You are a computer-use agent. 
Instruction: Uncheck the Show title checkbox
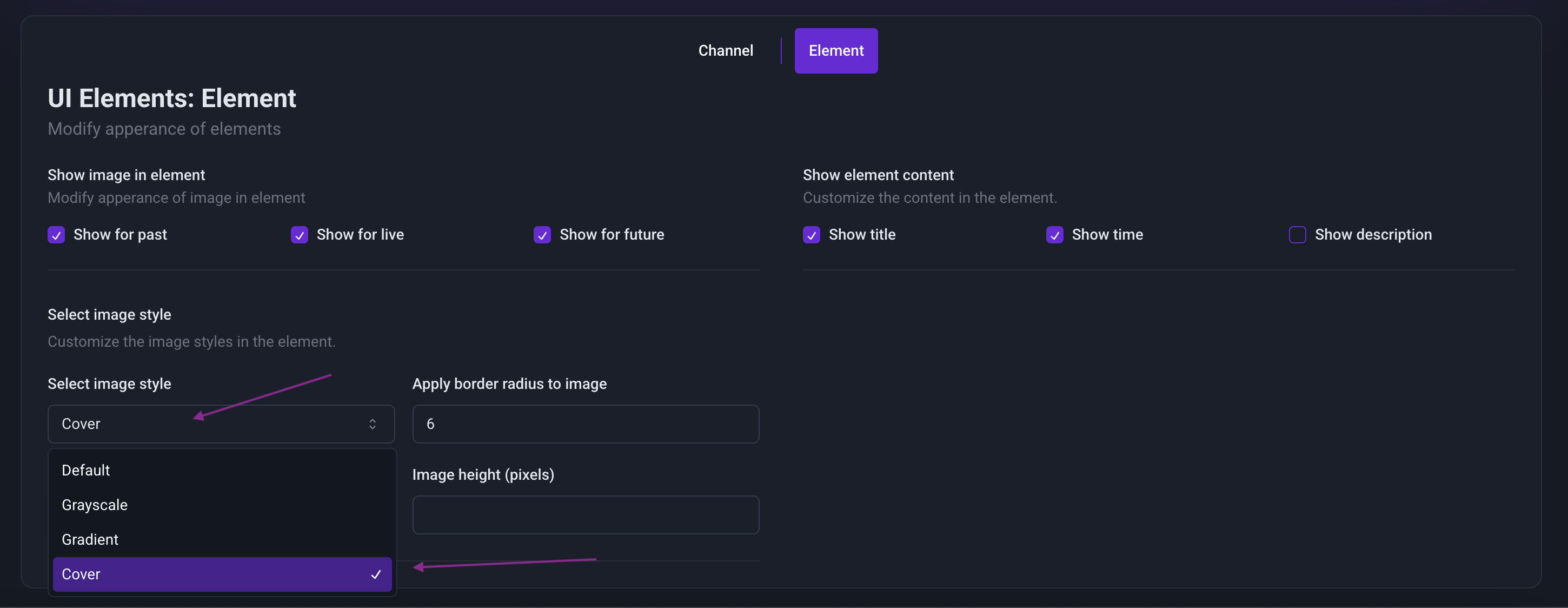(x=811, y=235)
